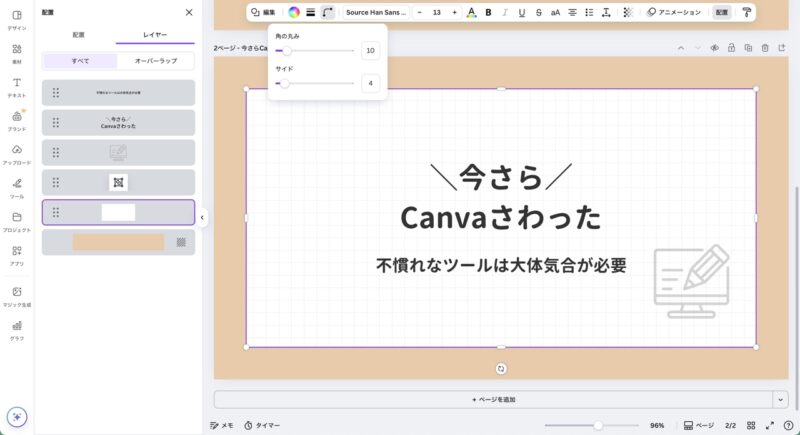Toggle underline formatting
This screenshot has height=435, width=800.
coord(521,12)
